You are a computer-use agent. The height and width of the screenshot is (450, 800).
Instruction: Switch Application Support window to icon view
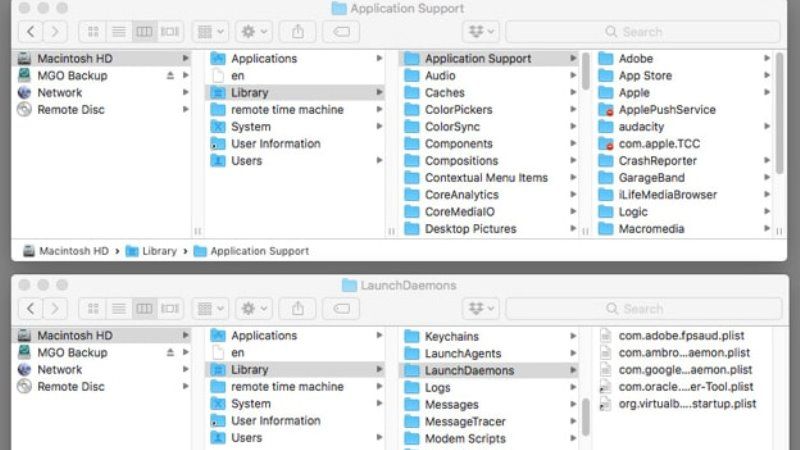(93, 32)
